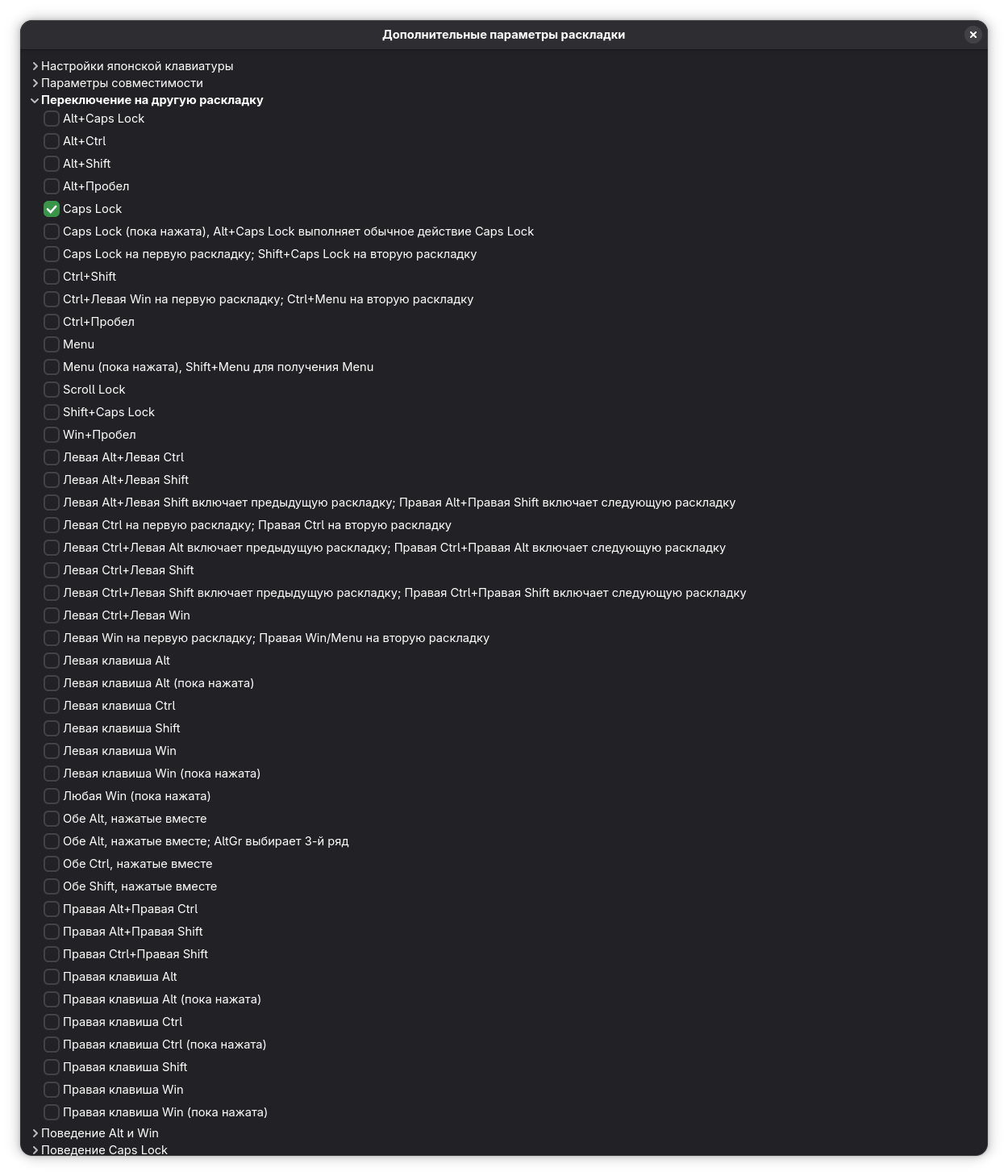Tick Левая клавиша Ctrl checkbox
The height and width of the screenshot is (1176, 1008).
[52, 706]
